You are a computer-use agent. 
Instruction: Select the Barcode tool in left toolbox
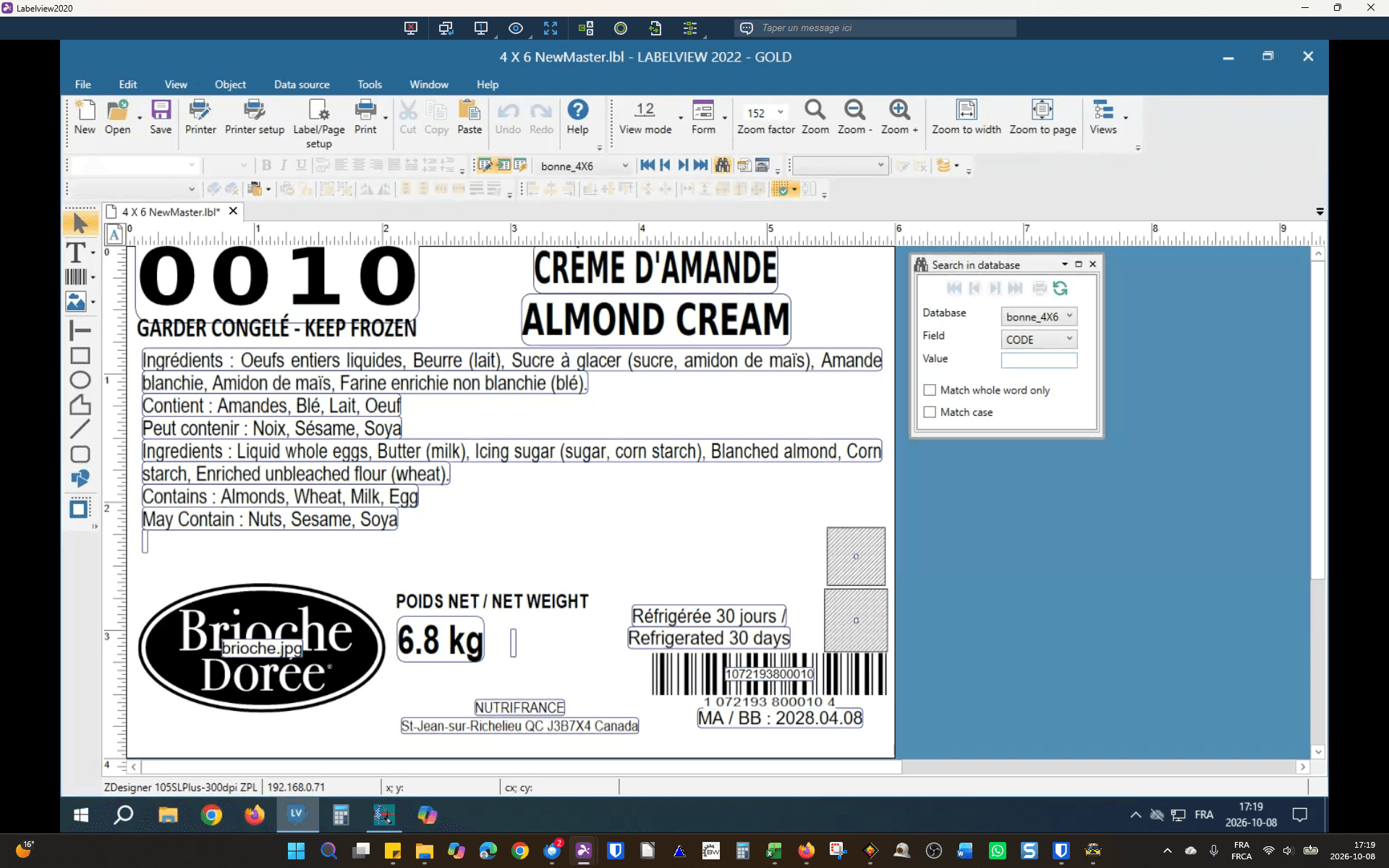coord(76,276)
